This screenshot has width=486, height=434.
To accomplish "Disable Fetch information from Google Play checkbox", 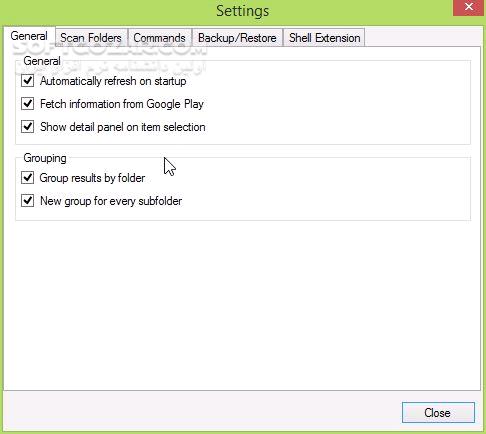I will [x=27, y=104].
